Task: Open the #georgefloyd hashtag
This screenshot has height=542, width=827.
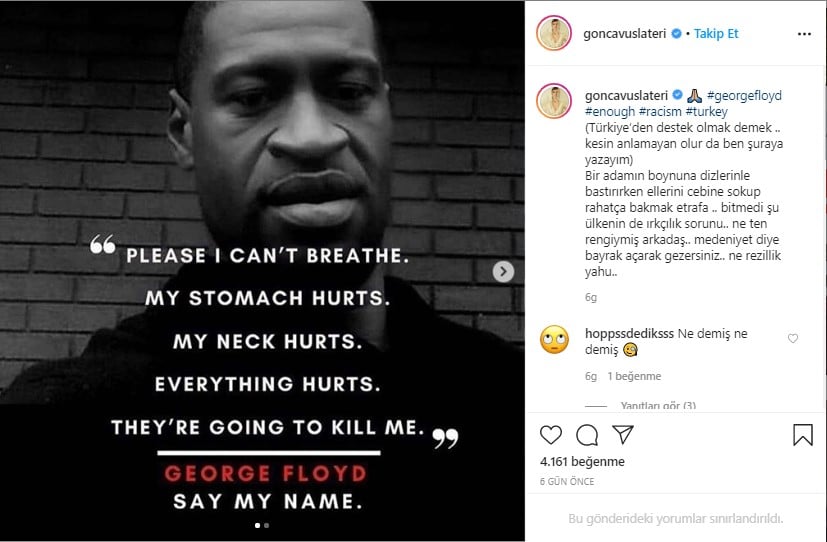Action: 744,95
